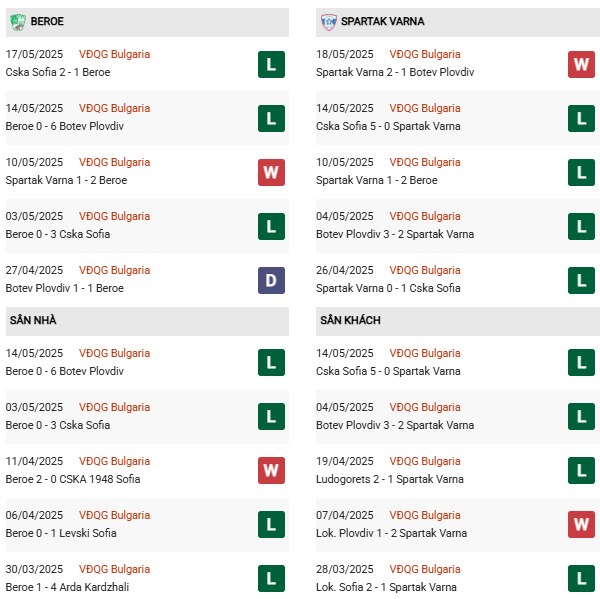
Task: Click W badge for Beroe 2-0 CSKA 1948 Sofia
Action: (x=271, y=470)
